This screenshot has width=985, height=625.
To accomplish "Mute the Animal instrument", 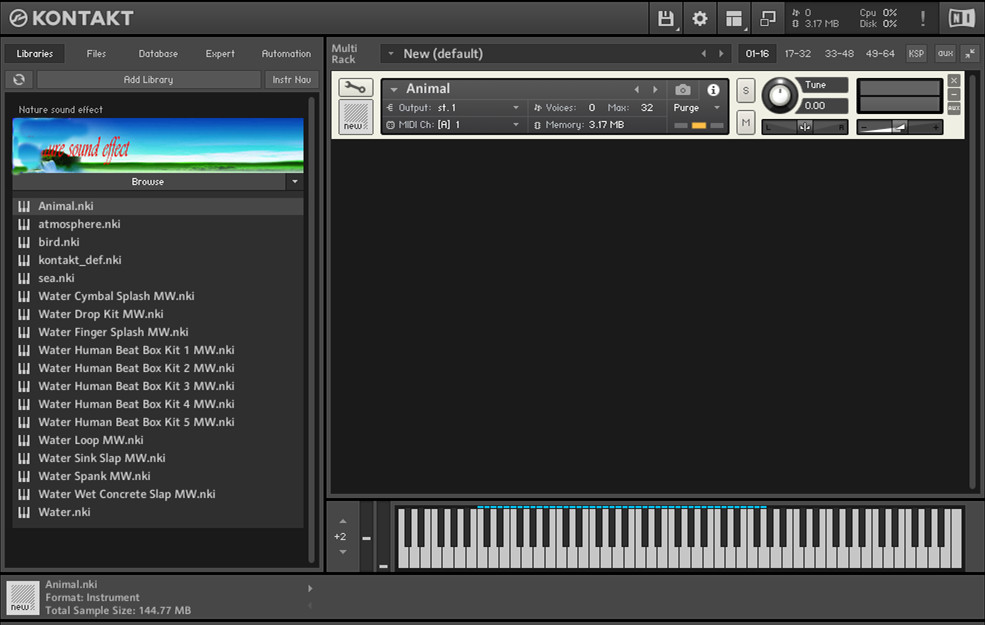I will pos(746,122).
